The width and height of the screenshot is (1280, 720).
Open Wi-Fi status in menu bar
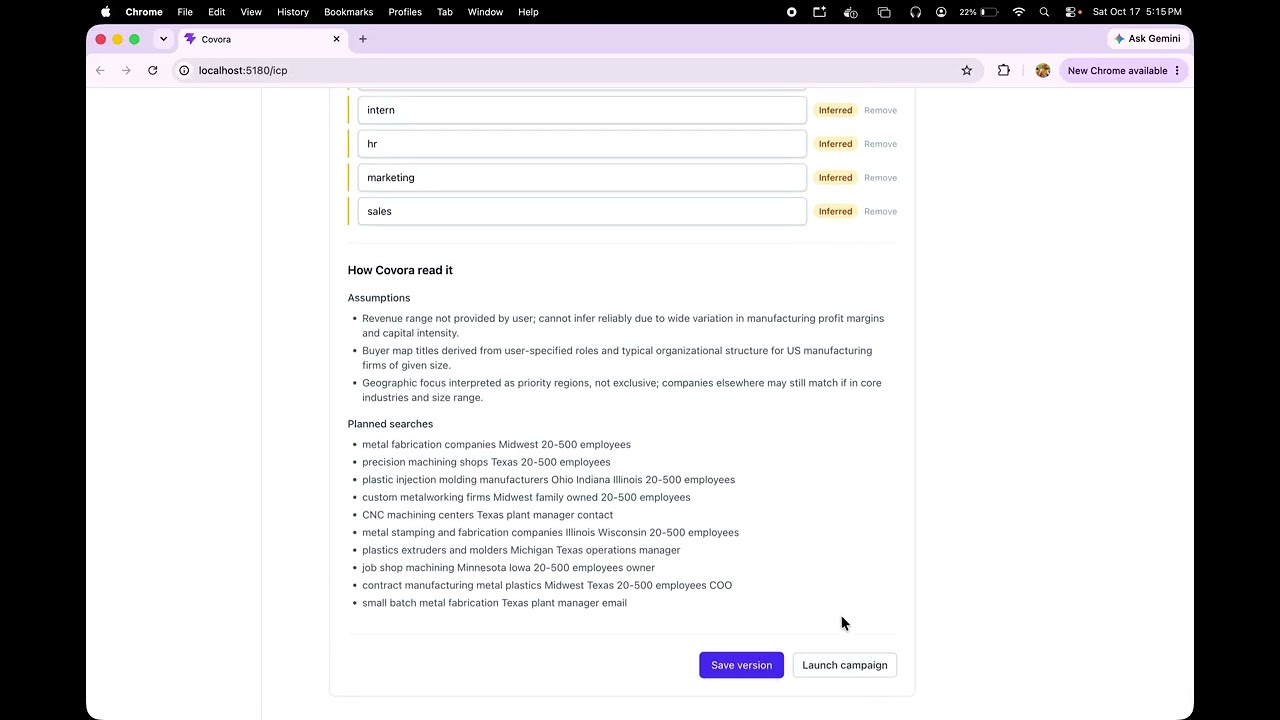(1018, 12)
